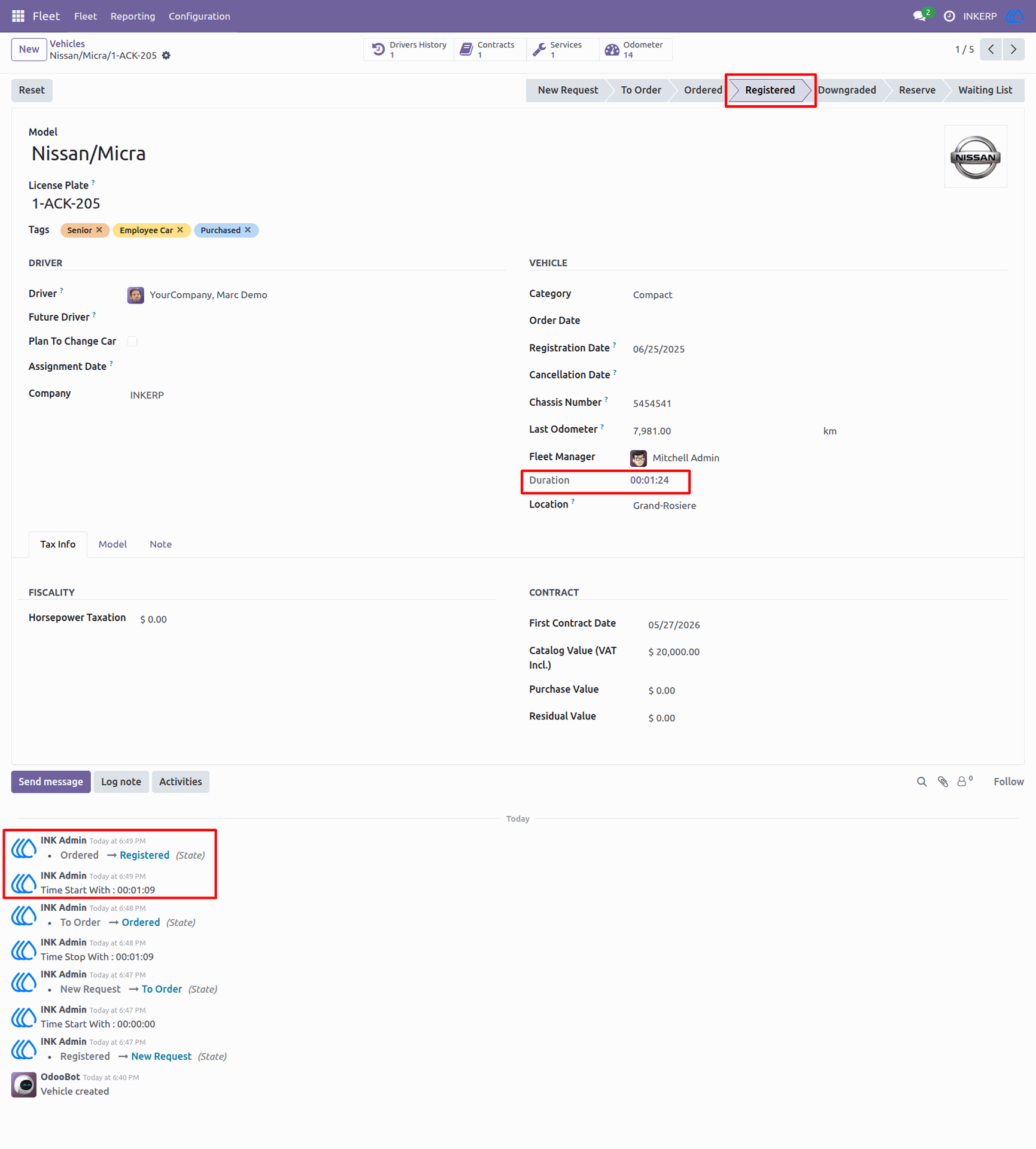
Task: Open Odometer smart button
Action: (x=636, y=50)
